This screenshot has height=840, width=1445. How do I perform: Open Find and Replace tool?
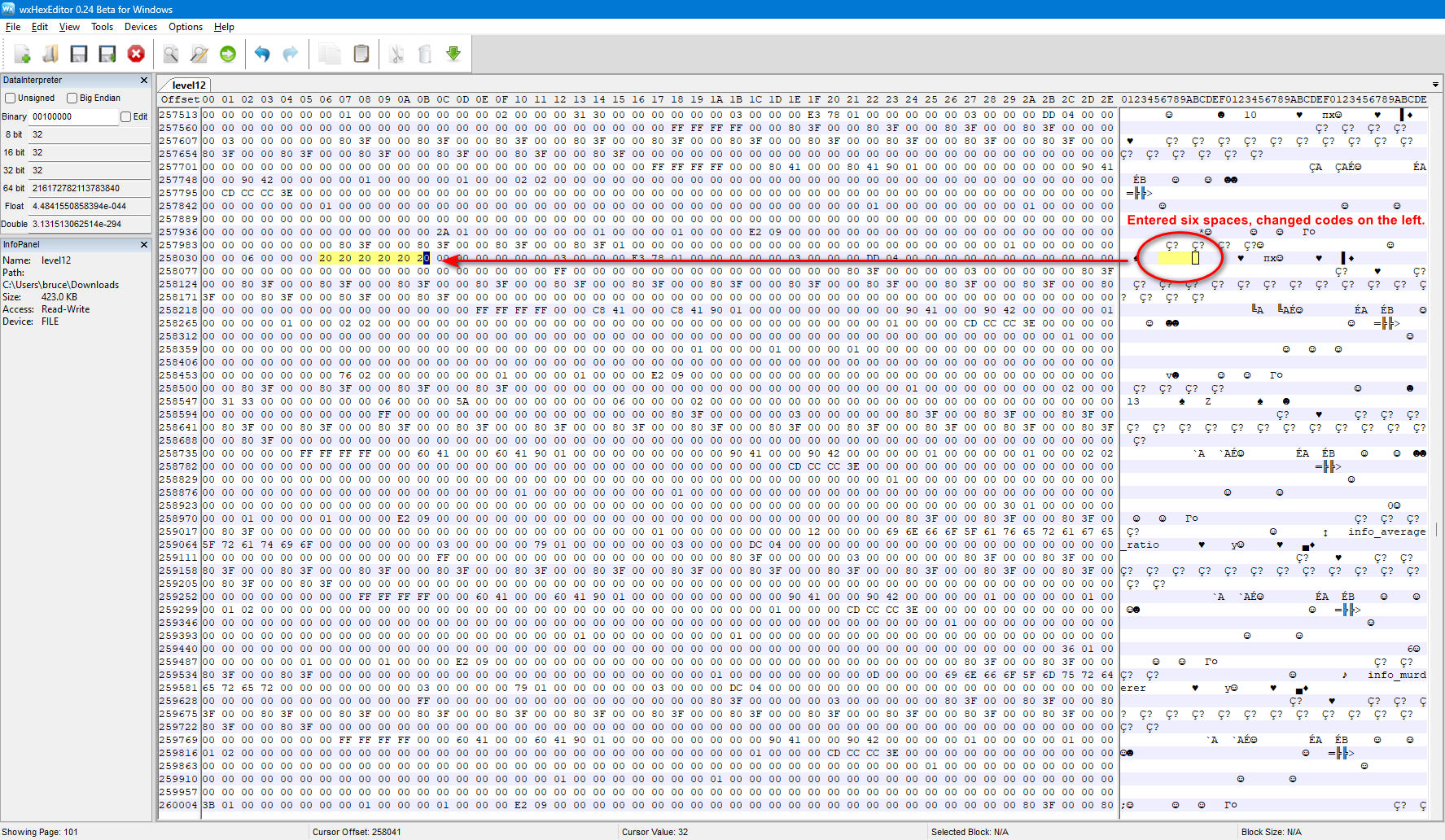tap(199, 54)
